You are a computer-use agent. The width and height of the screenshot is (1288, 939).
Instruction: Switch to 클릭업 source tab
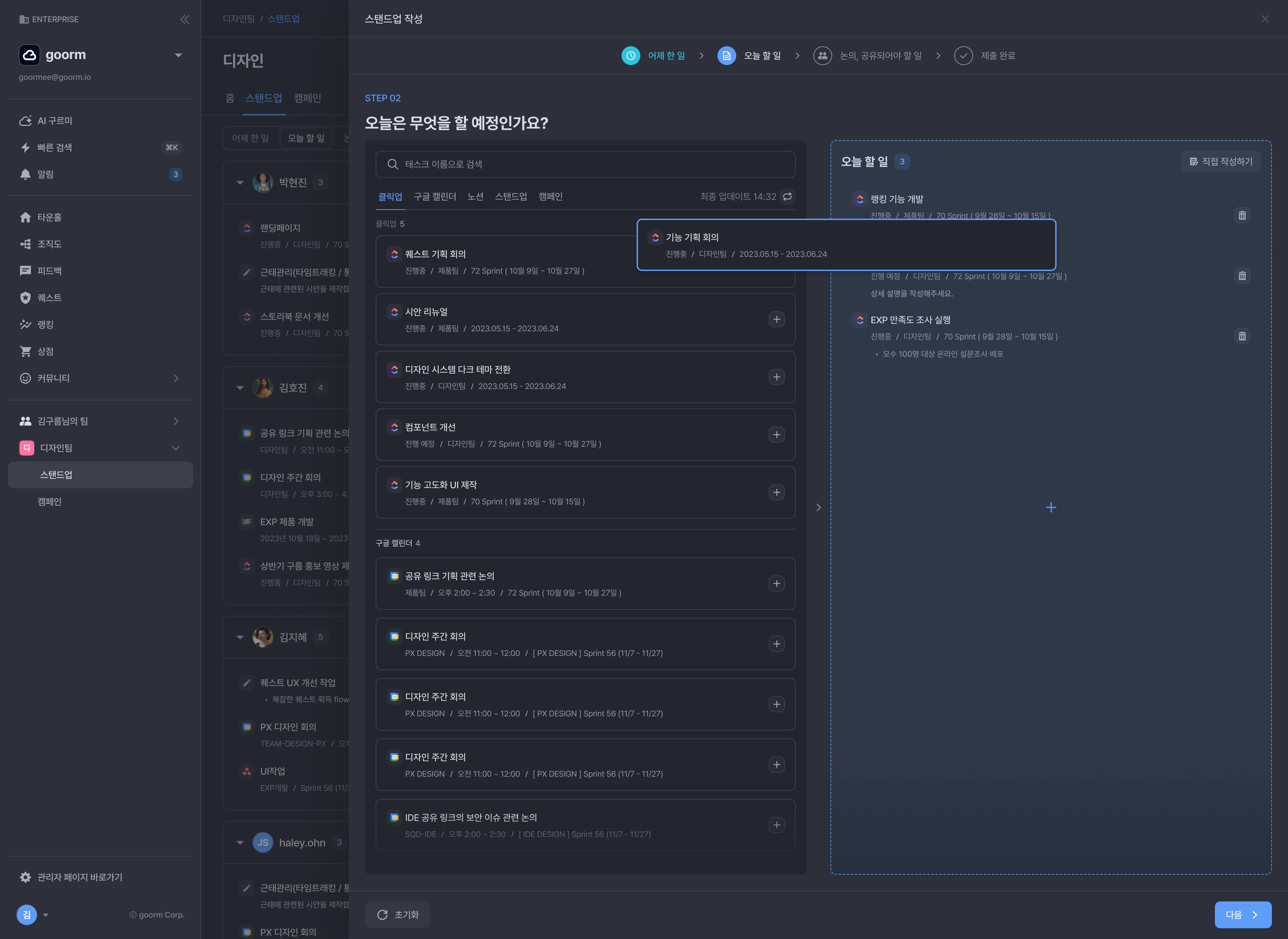(390, 197)
